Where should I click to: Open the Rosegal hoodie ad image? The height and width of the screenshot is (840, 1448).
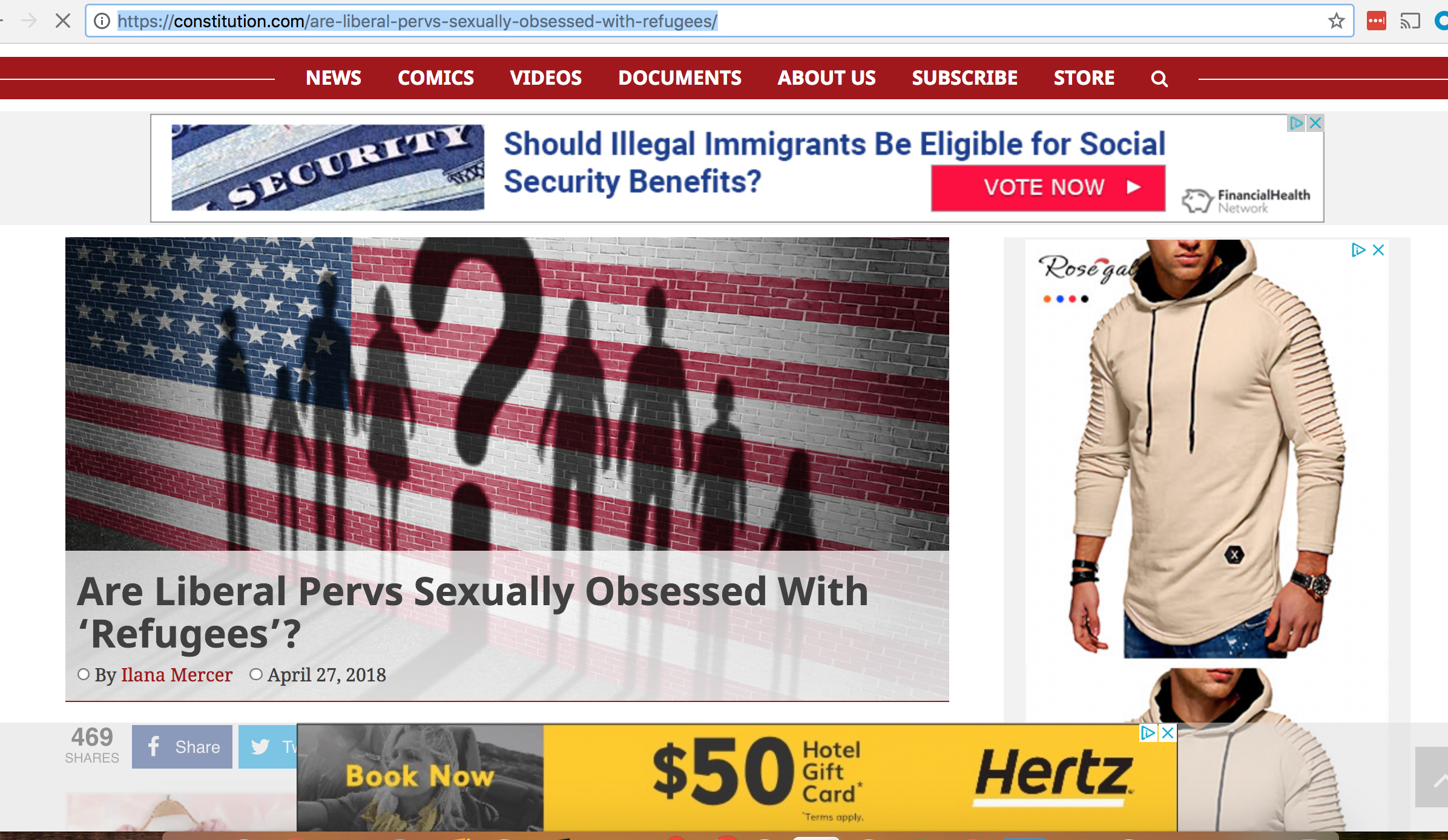(1207, 448)
